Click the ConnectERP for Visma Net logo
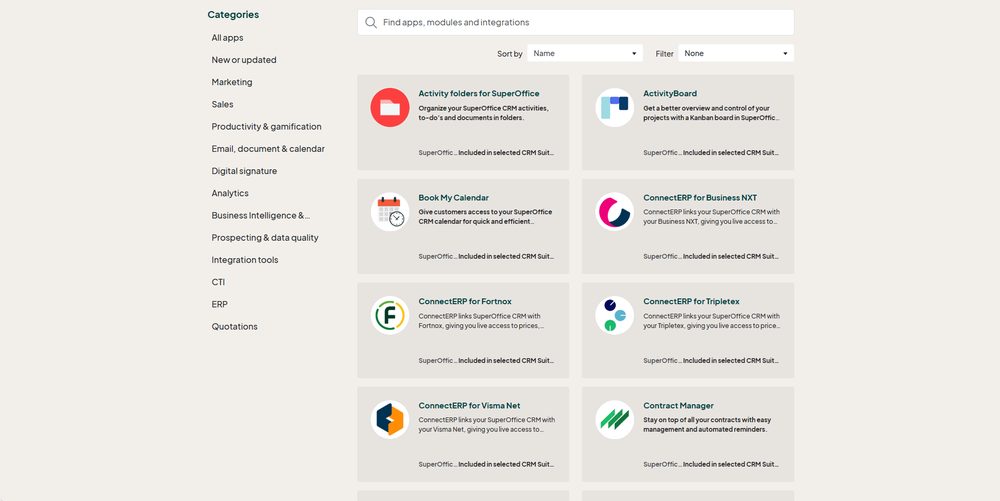This screenshot has height=501, width=1000. [x=390, y=419]
